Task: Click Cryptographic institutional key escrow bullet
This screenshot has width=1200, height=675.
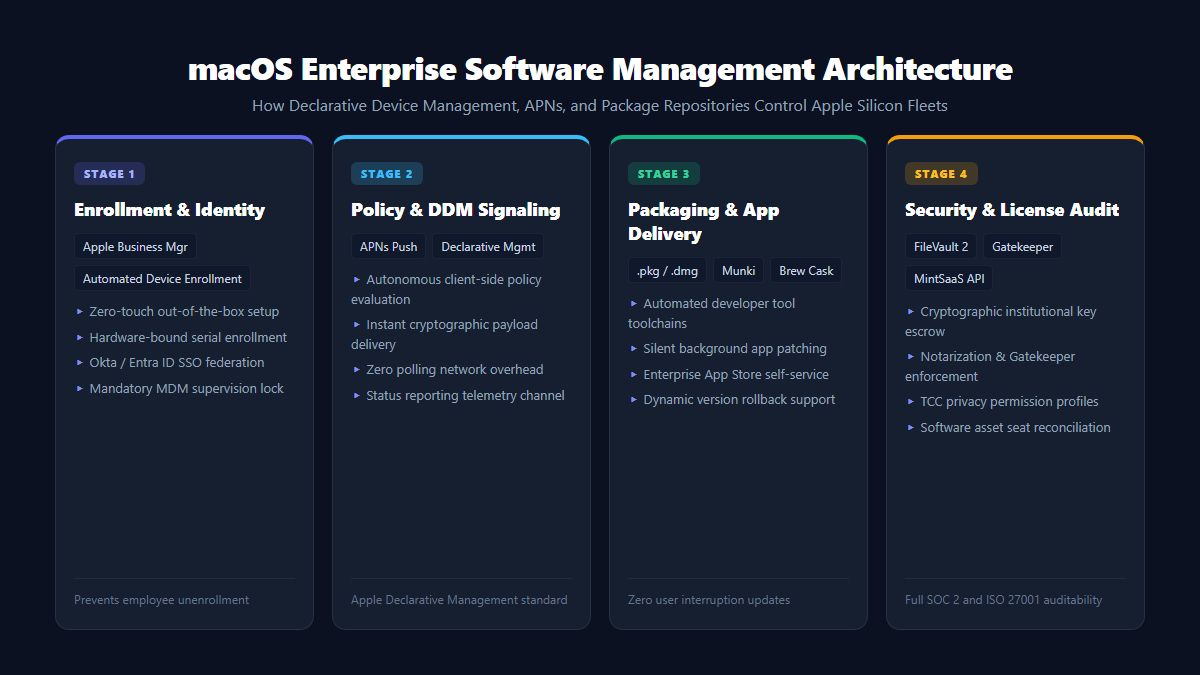Action: tap(1001, 322)
